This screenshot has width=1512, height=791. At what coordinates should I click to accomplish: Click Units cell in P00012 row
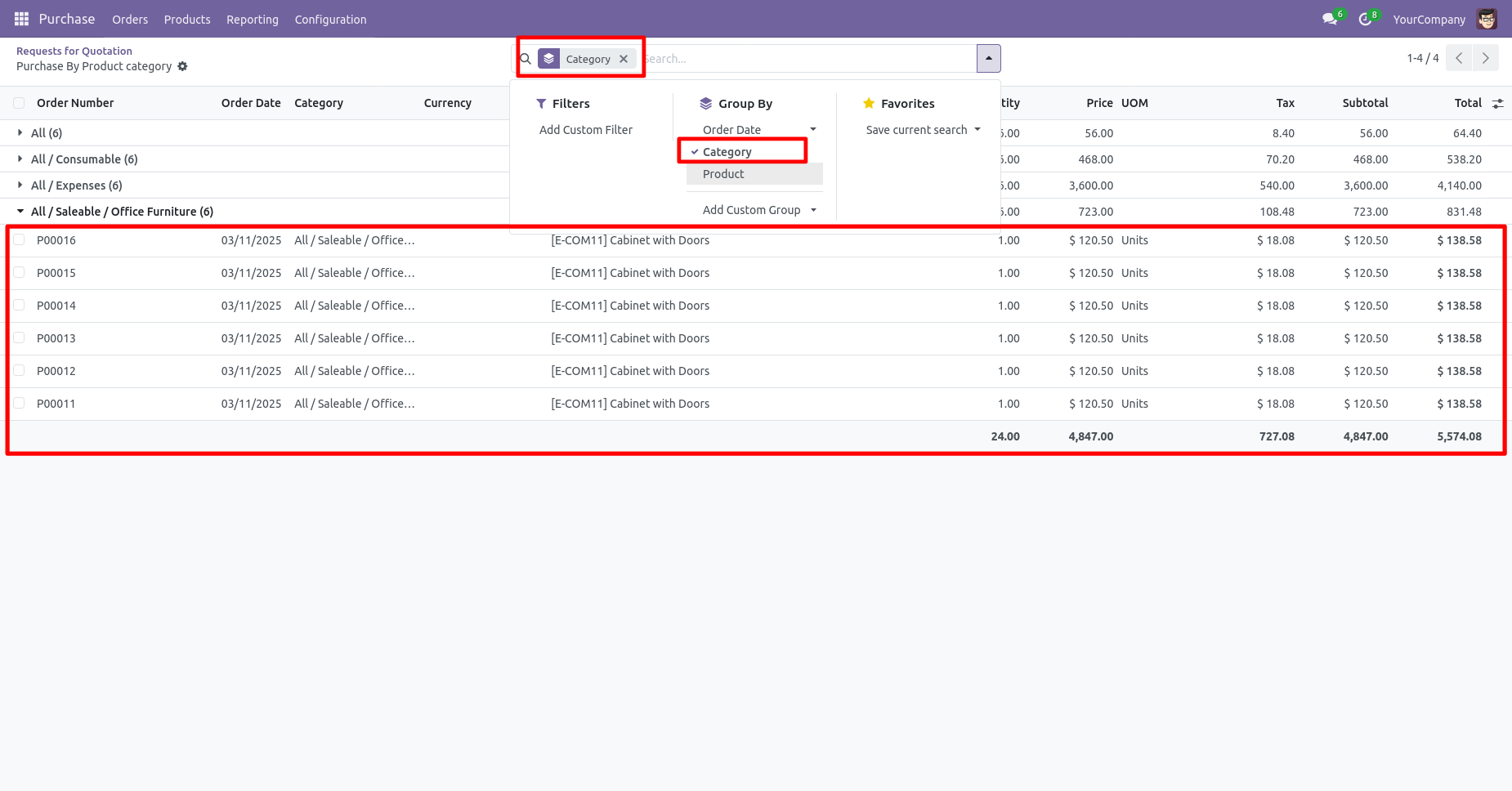click(x=1134, y=371)
